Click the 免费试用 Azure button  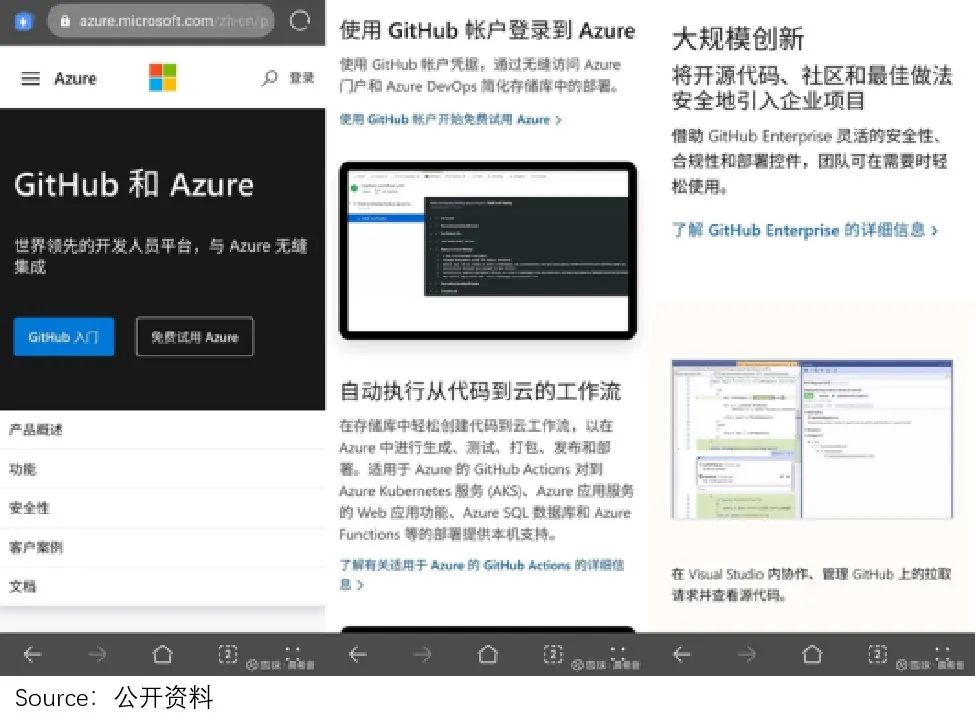(195, 337)
